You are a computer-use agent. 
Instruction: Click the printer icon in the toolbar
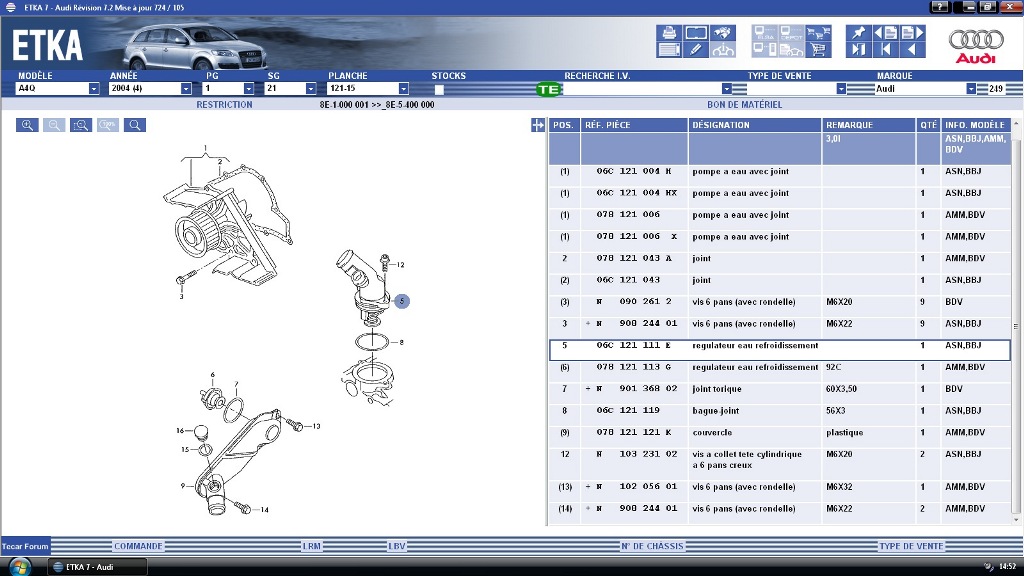669,33
